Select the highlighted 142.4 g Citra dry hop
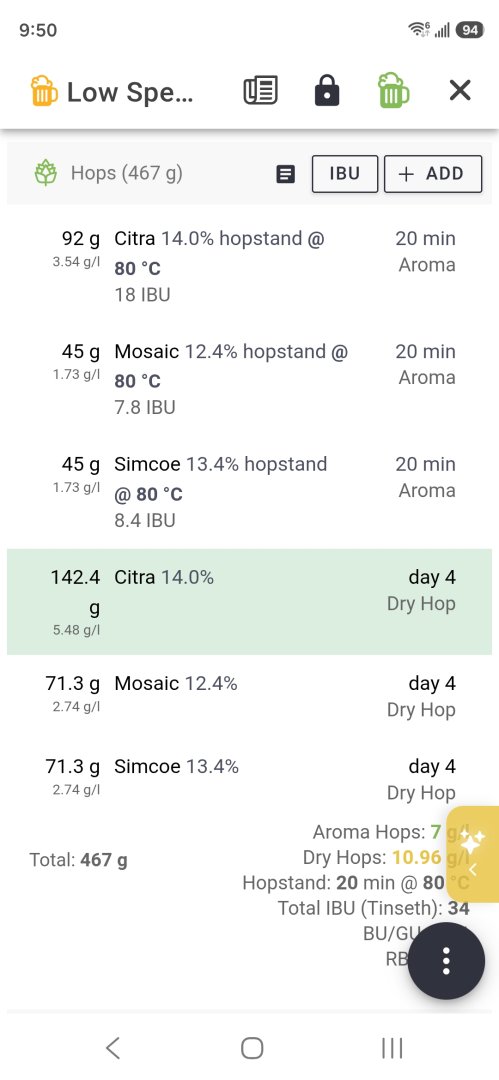The height and width of the screenshot is (1080, 499). tap(250, 602)
